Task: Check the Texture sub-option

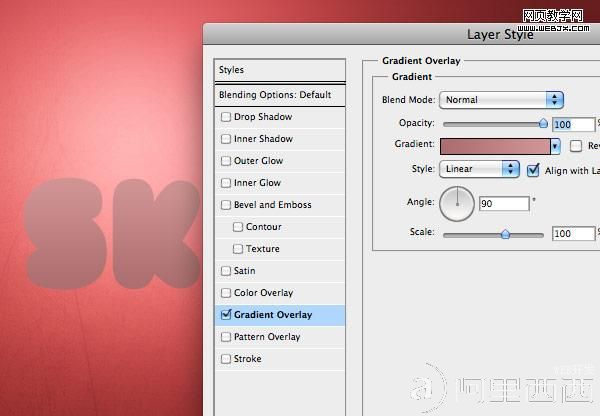Action: click(x=238, y=249)
